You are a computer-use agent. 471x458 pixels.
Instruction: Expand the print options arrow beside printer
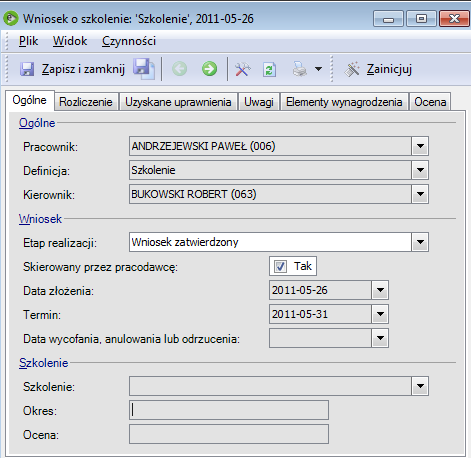319,69
